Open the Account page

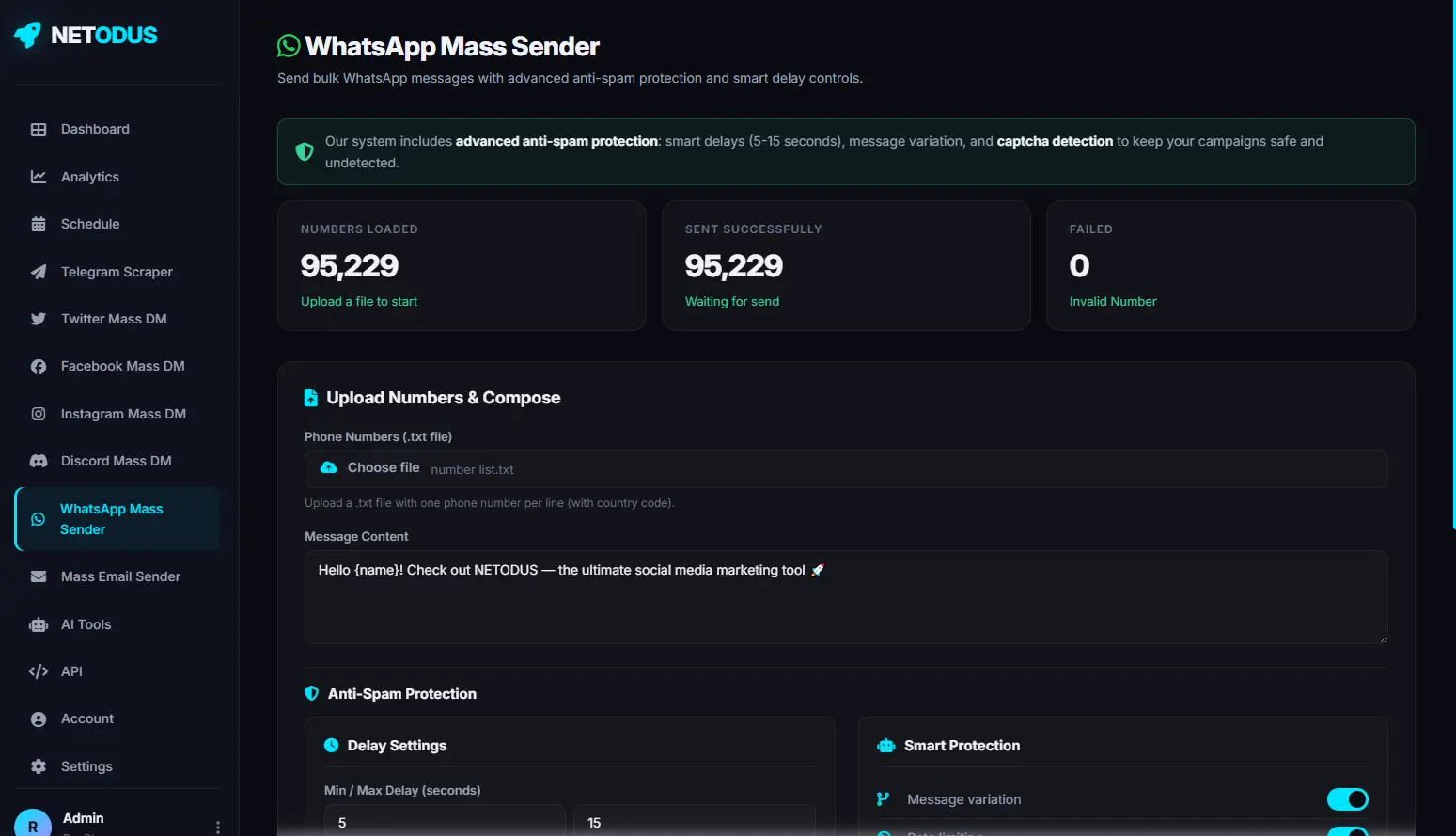pos(117,718)
